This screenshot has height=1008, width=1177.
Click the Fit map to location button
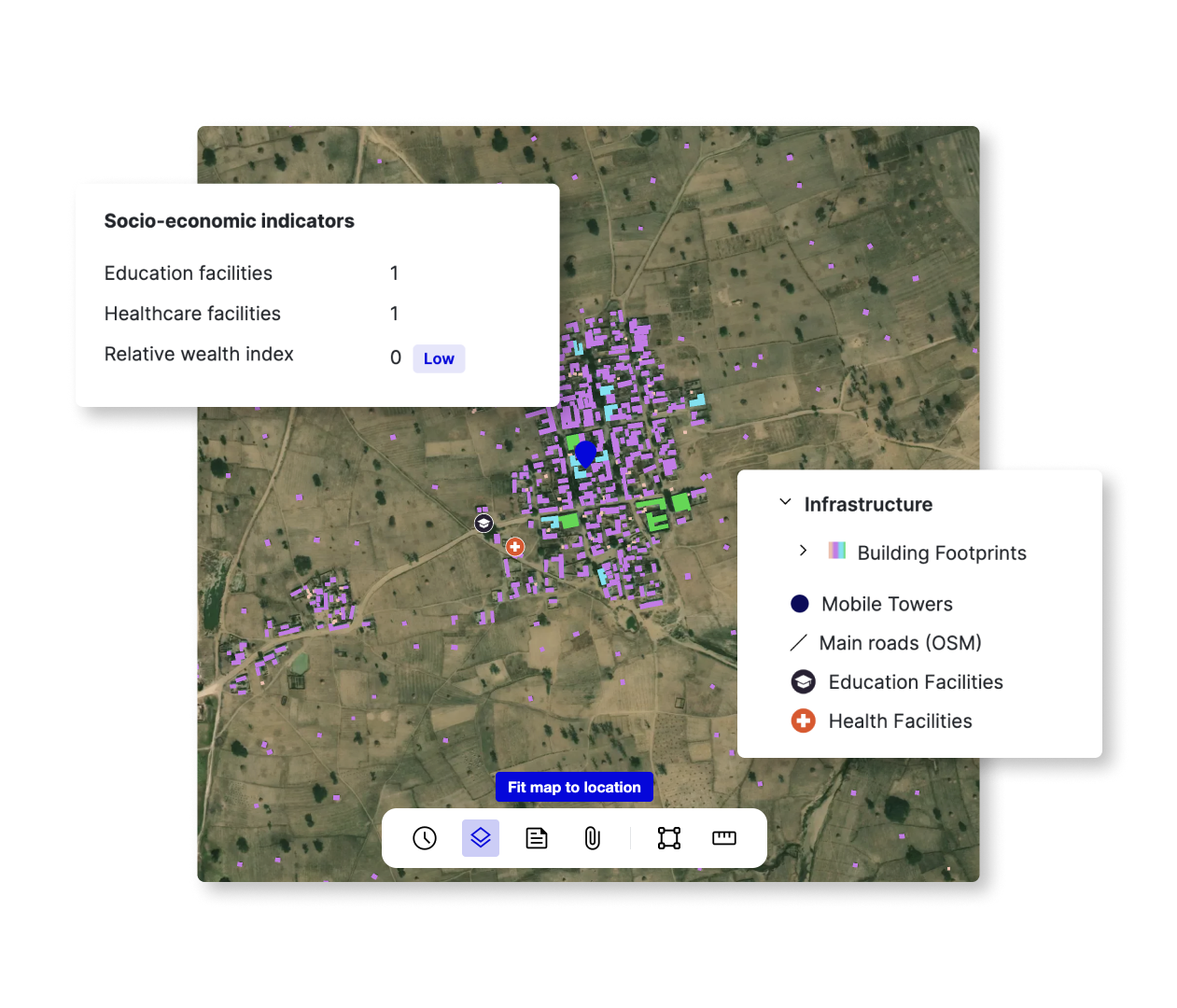pos(574,787)
